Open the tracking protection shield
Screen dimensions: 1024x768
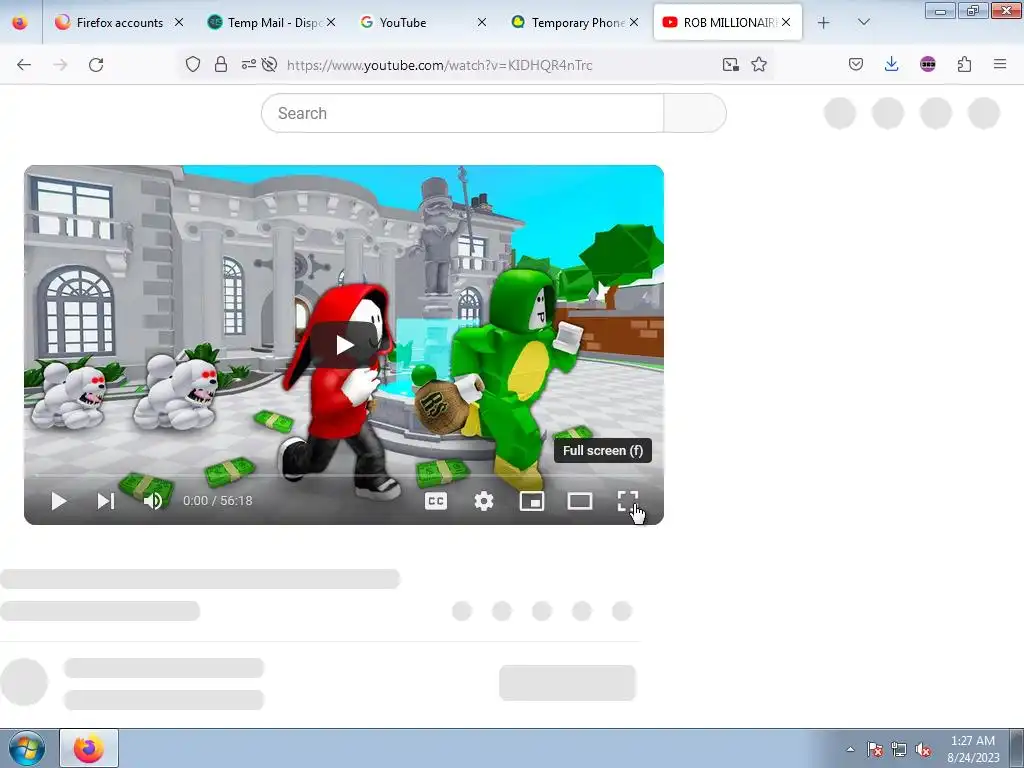(x=193, y=64)
